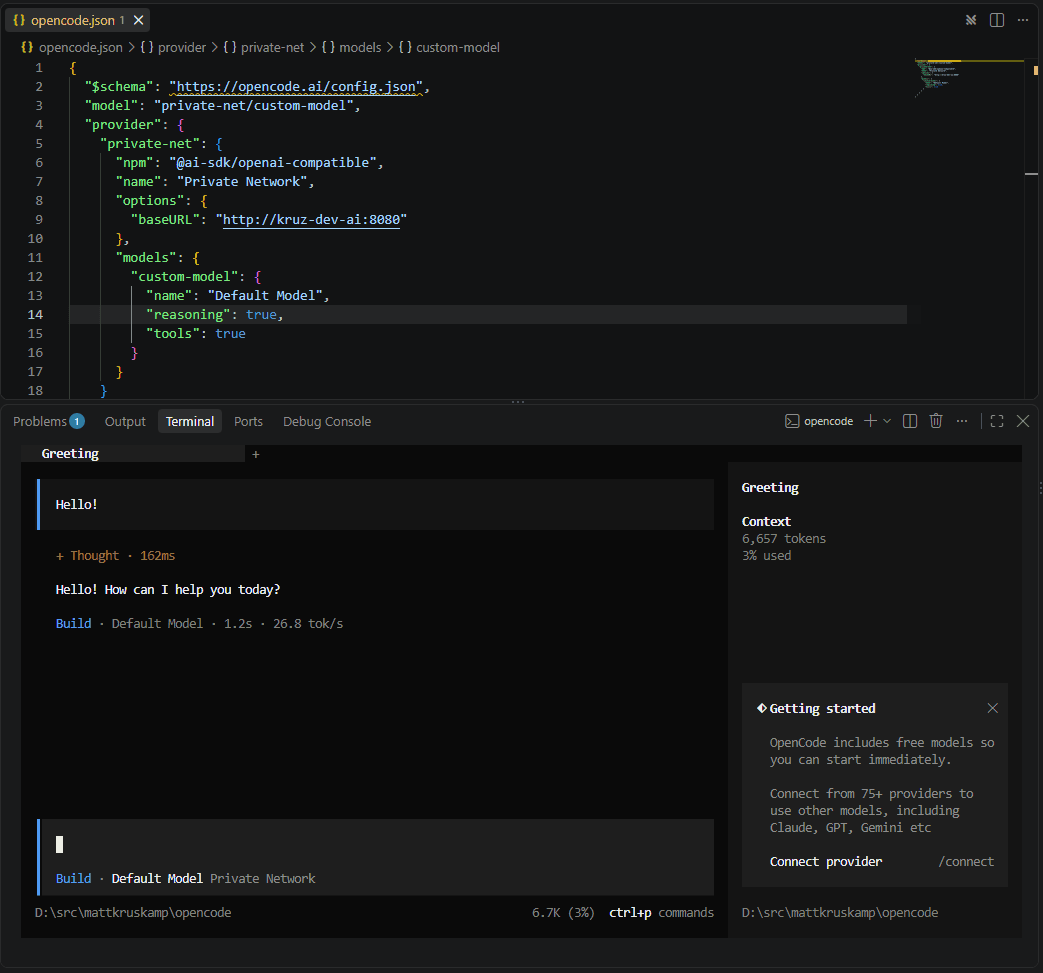
Task: Select the Greeting session tab in opencode
Action: click(x=133, y=454)
